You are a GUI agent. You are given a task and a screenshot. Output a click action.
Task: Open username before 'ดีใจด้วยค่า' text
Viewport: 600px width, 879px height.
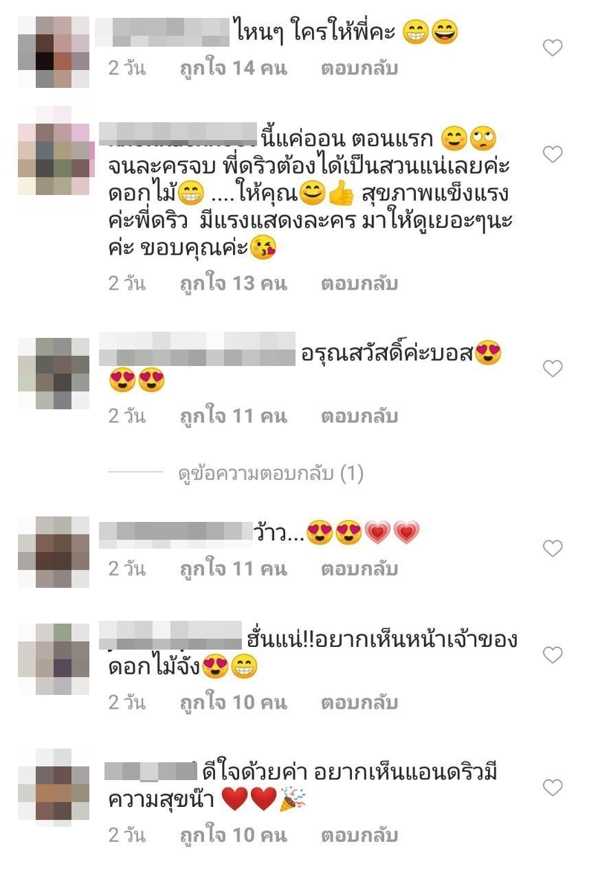coord(151,771)
